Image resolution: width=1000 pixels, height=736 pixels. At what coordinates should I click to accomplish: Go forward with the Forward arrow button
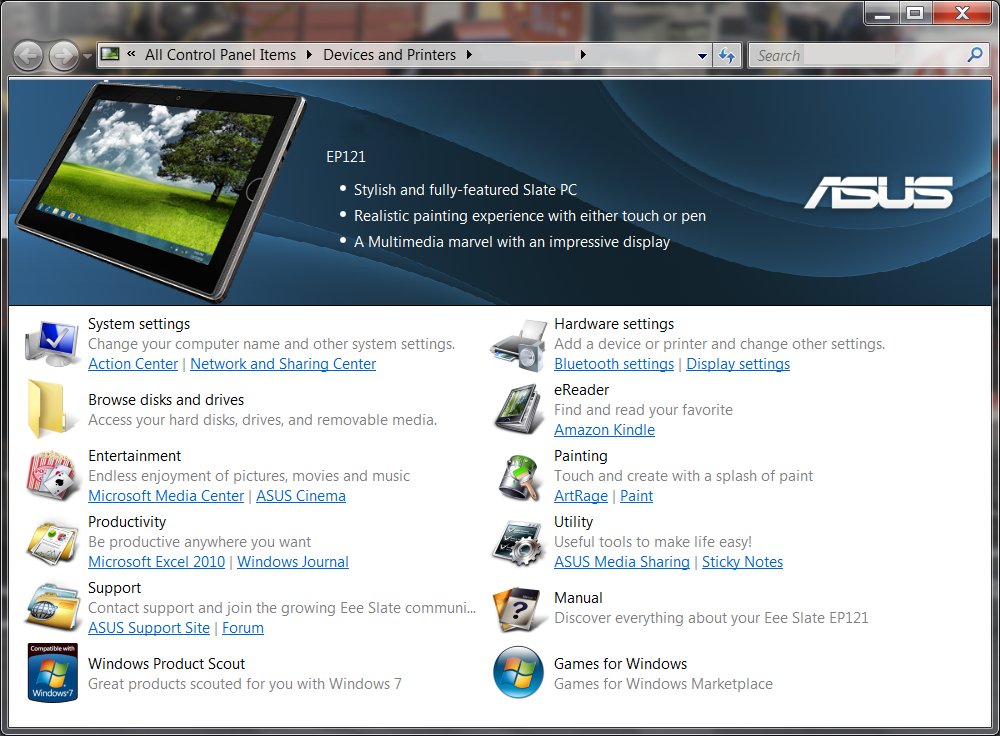click(64, 56)
